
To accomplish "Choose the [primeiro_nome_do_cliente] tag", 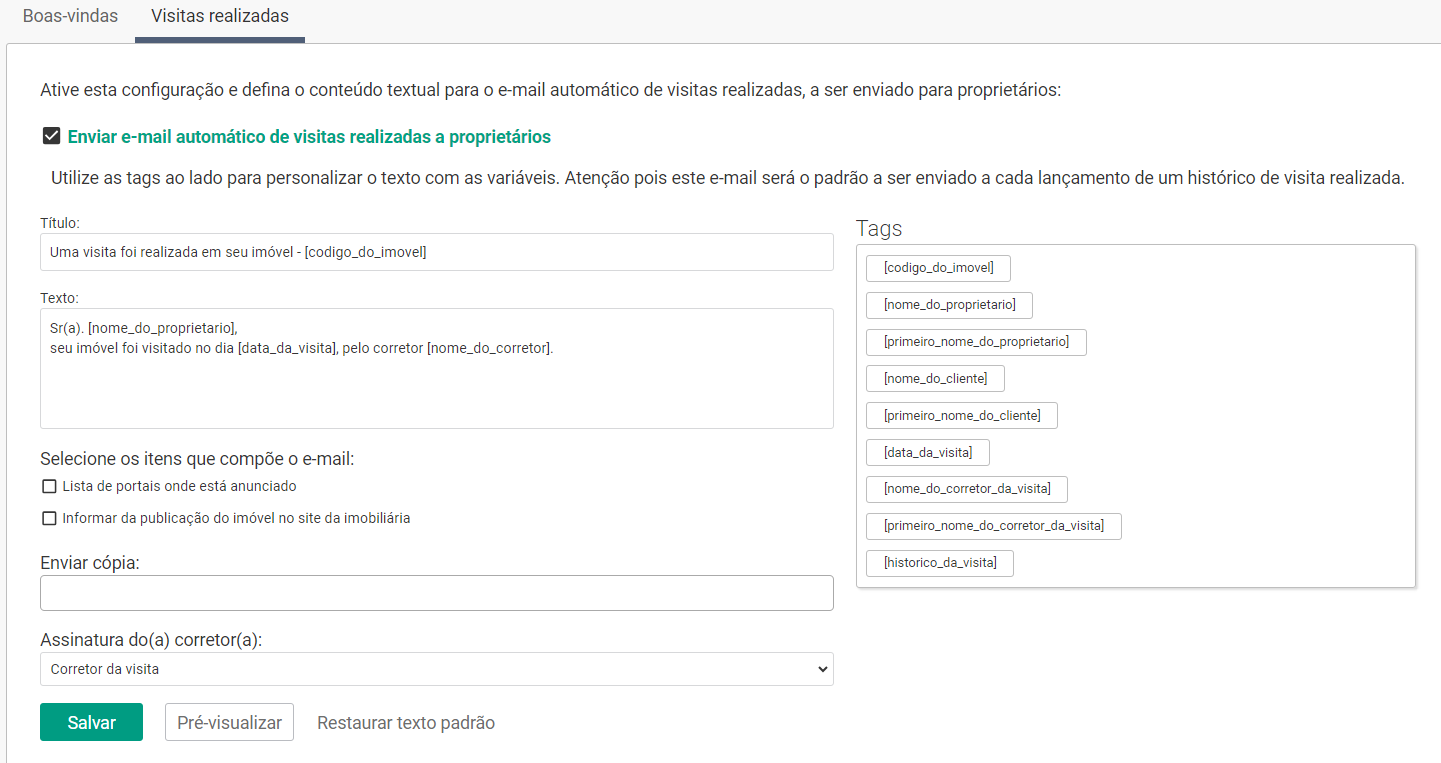I will pyautogui.click(x=962, y=416).
